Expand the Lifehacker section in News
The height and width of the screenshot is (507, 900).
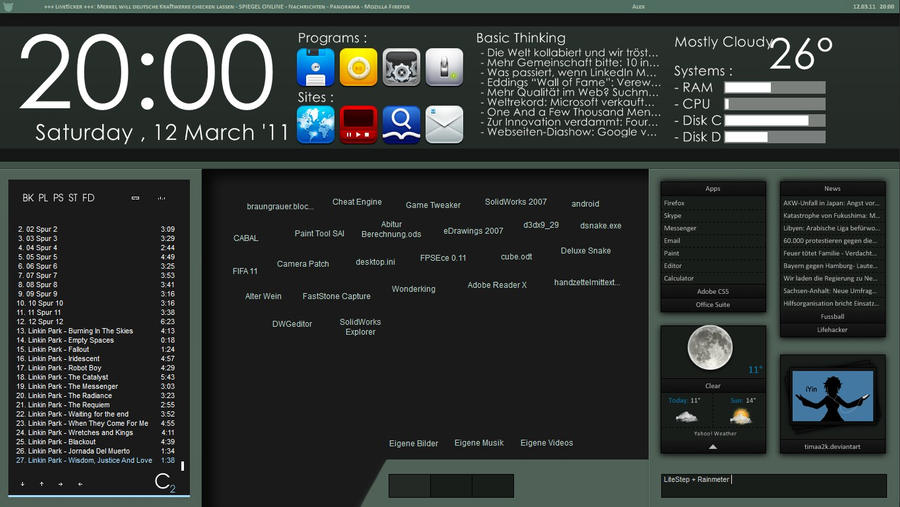point(832,330)
